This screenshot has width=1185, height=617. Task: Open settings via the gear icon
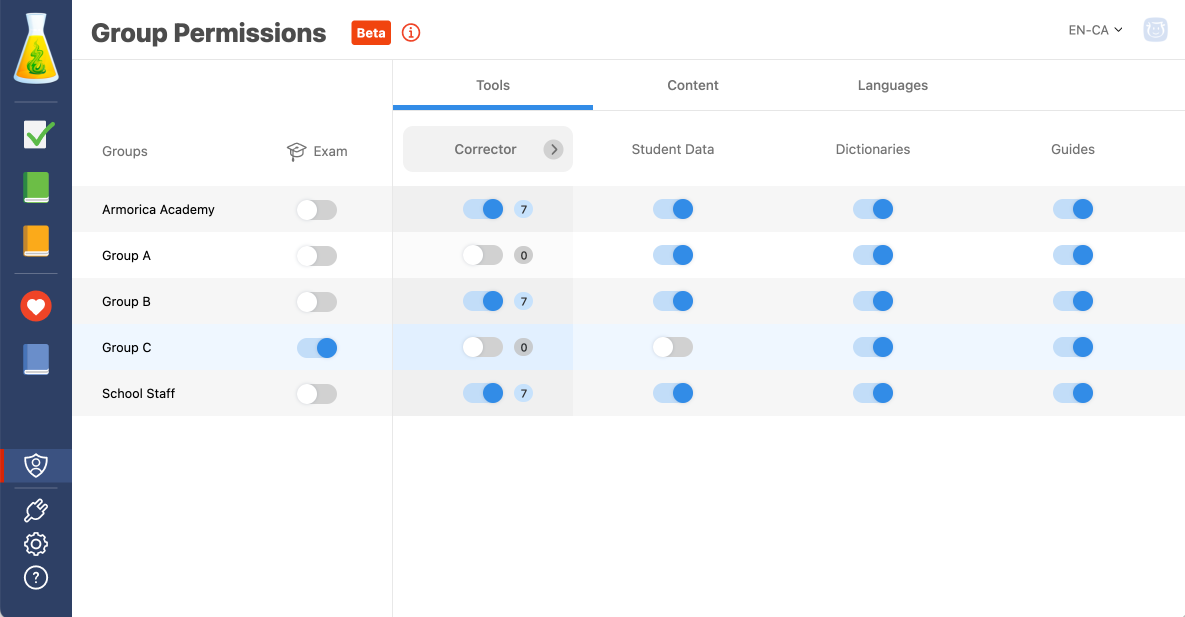point(36,544)
